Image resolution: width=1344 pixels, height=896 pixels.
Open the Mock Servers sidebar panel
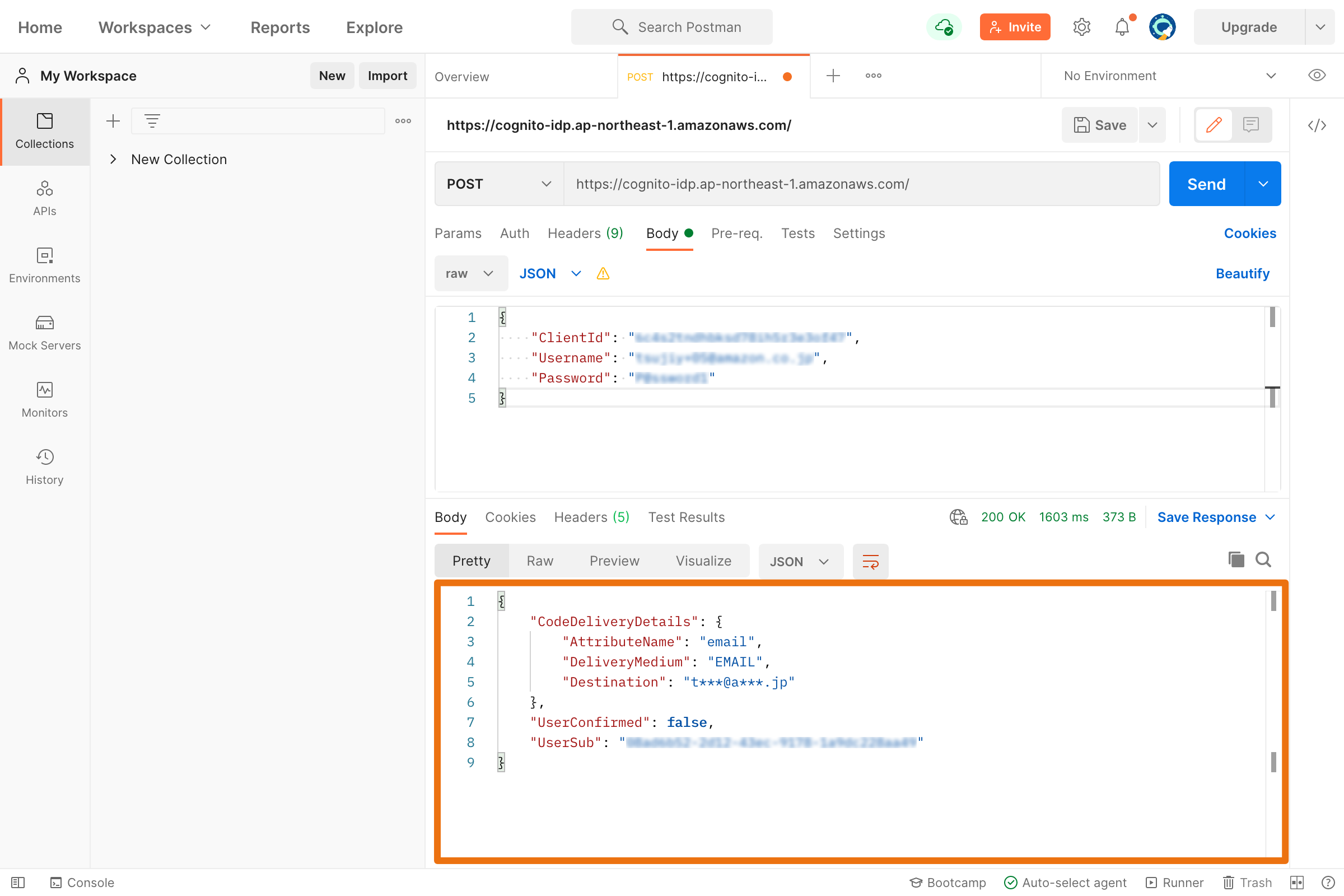(x=45, y=333)
